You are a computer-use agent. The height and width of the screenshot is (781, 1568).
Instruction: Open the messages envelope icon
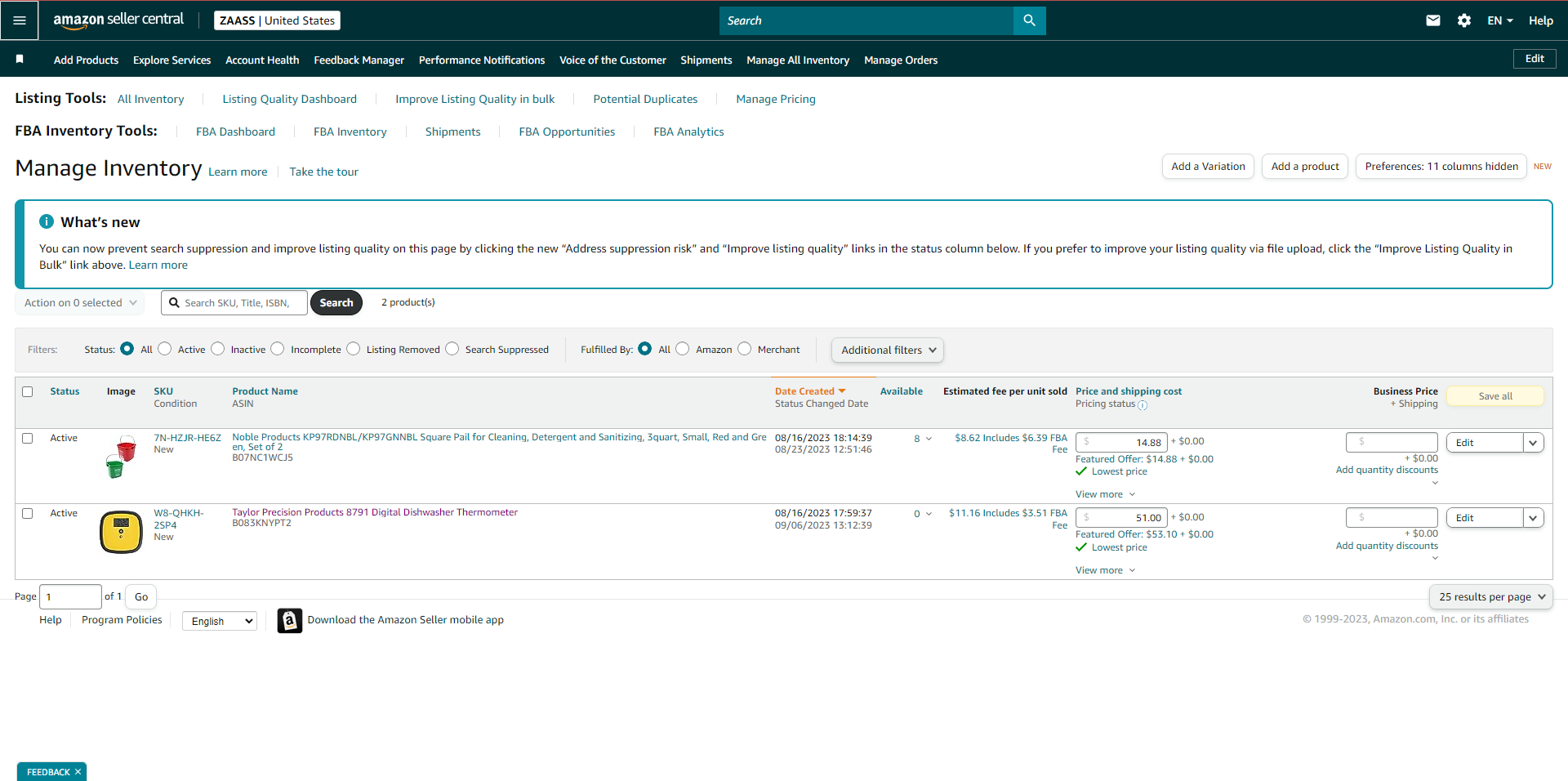[x=1433, y=20]
